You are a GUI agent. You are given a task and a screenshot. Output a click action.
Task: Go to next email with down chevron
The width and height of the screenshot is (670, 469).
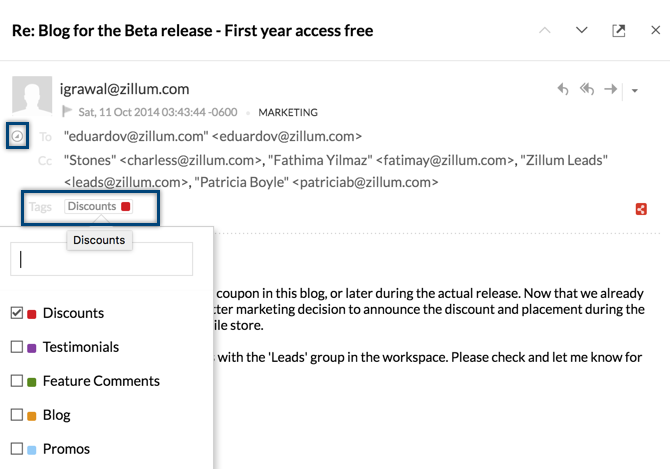tap(582, 31)
